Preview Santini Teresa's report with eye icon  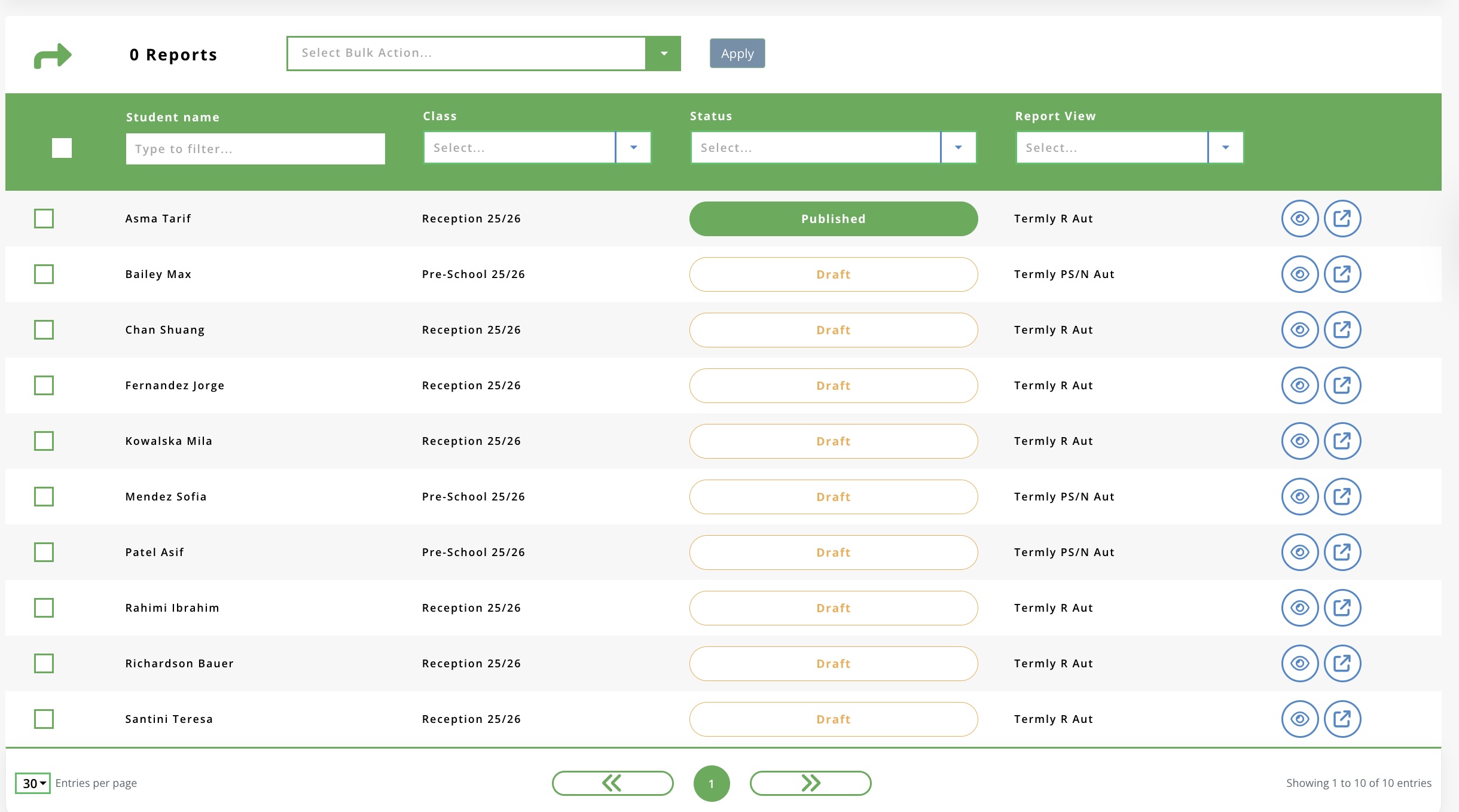[x=1299, y=719]
